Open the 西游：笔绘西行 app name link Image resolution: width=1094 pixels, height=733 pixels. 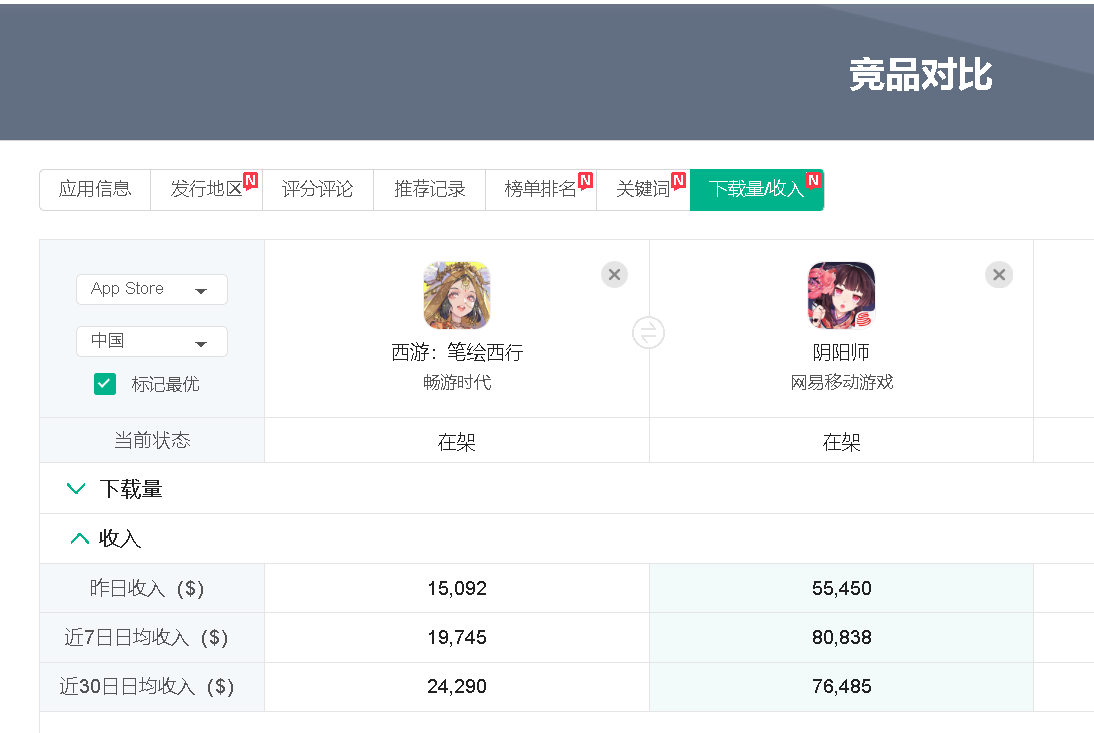tap(457, 352)
